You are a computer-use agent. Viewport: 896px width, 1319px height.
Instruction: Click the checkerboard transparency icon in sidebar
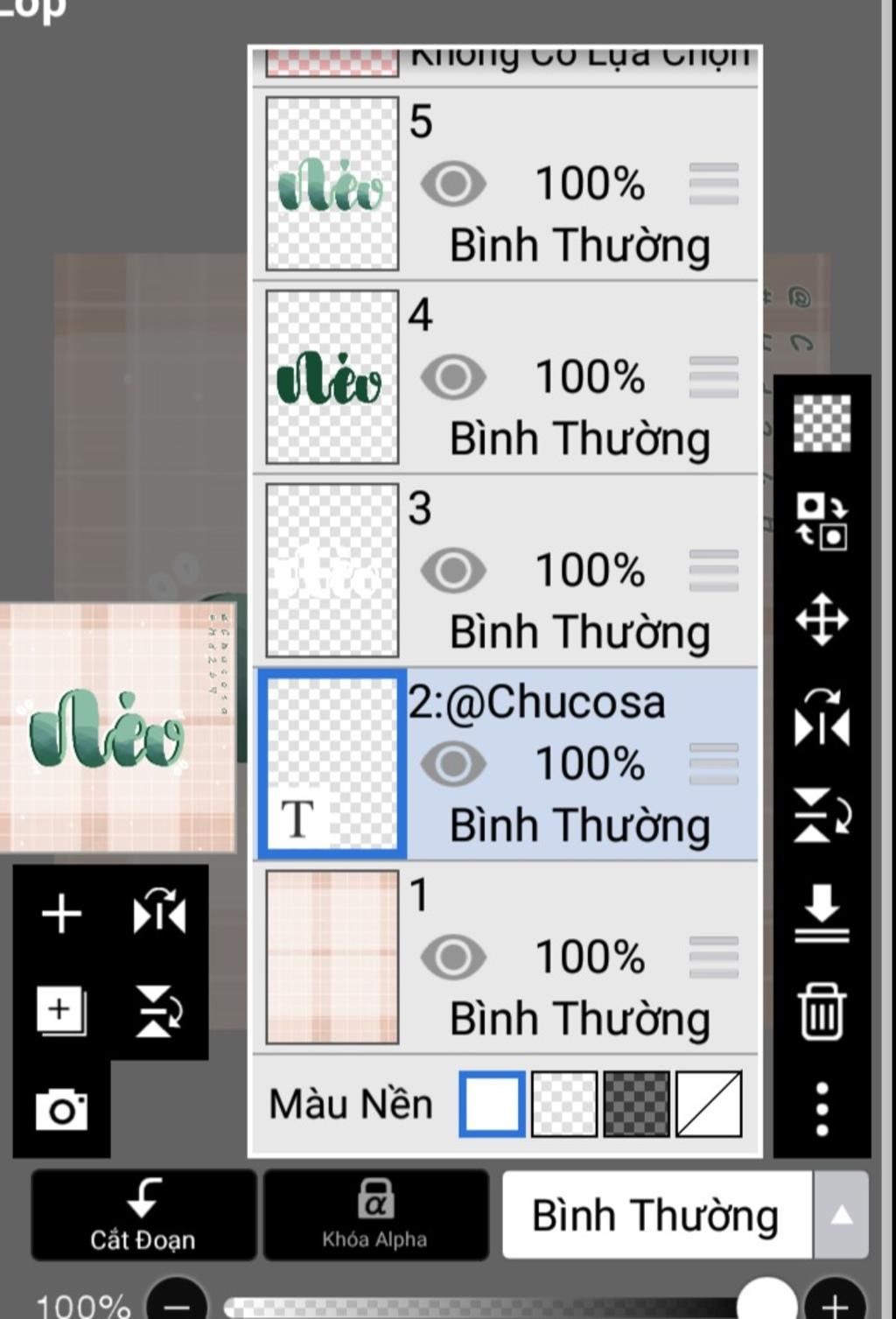tap(822, 424)
